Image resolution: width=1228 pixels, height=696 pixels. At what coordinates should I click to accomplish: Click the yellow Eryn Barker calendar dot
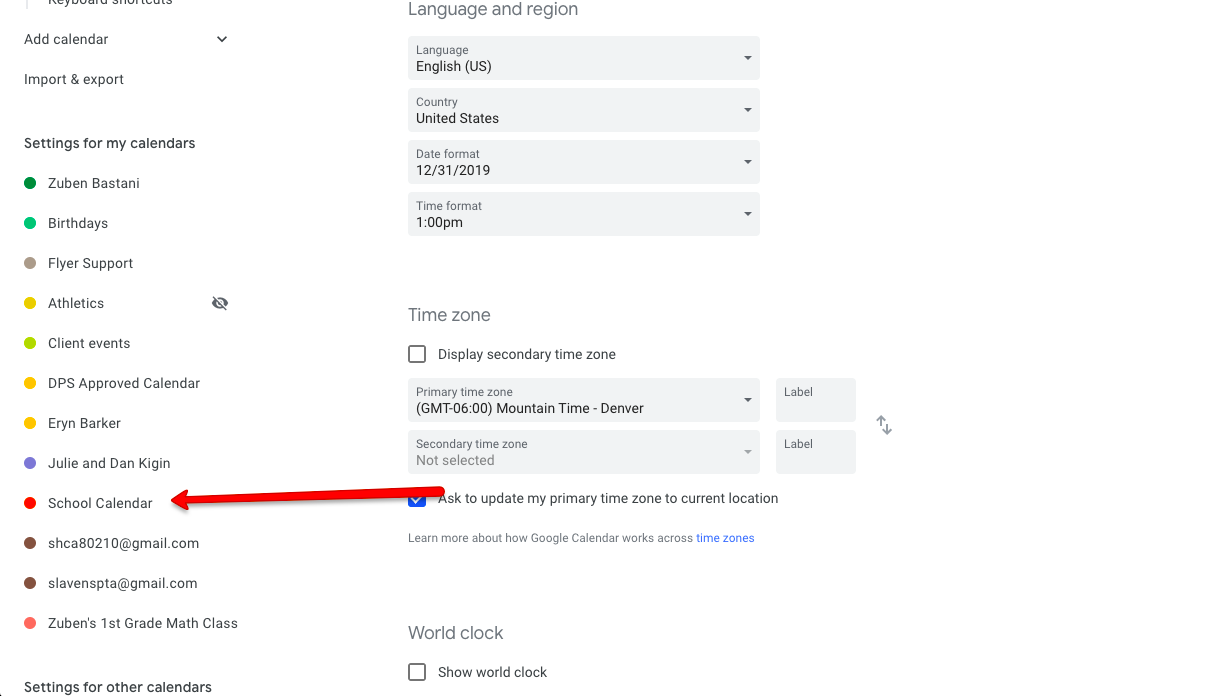[30, 423]
